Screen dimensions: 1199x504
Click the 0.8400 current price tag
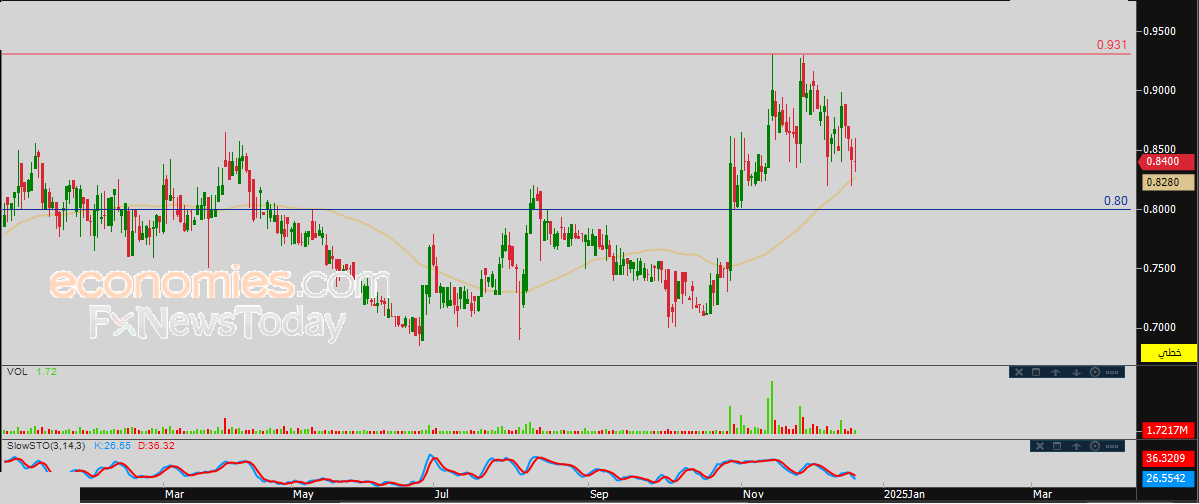pyautogui.click(x=1167, y=161)
